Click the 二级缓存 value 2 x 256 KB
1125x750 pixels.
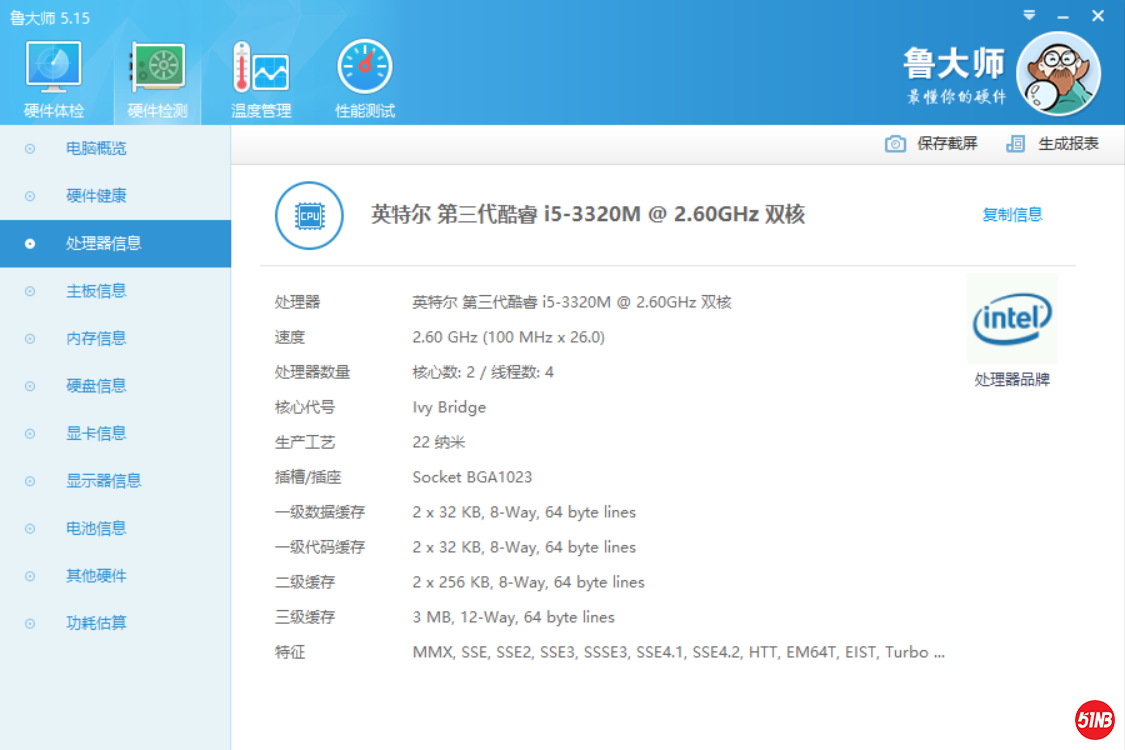(528, 582)
